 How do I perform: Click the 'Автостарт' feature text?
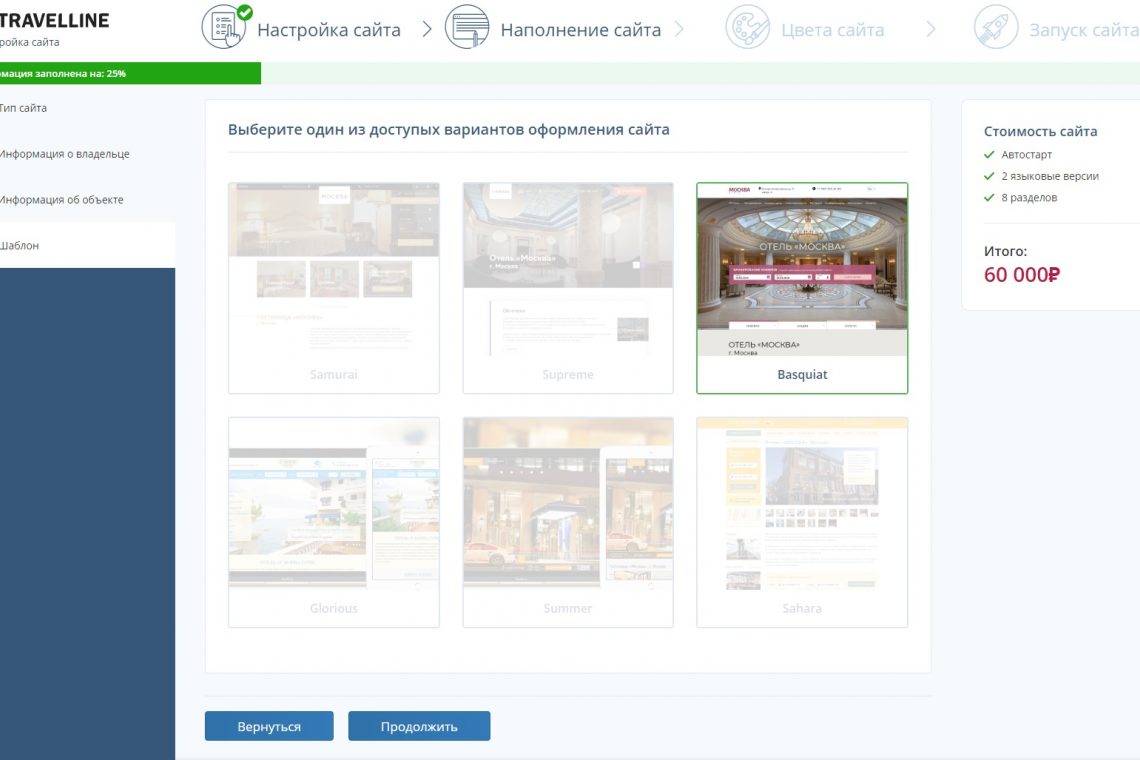click(1027, 154)
